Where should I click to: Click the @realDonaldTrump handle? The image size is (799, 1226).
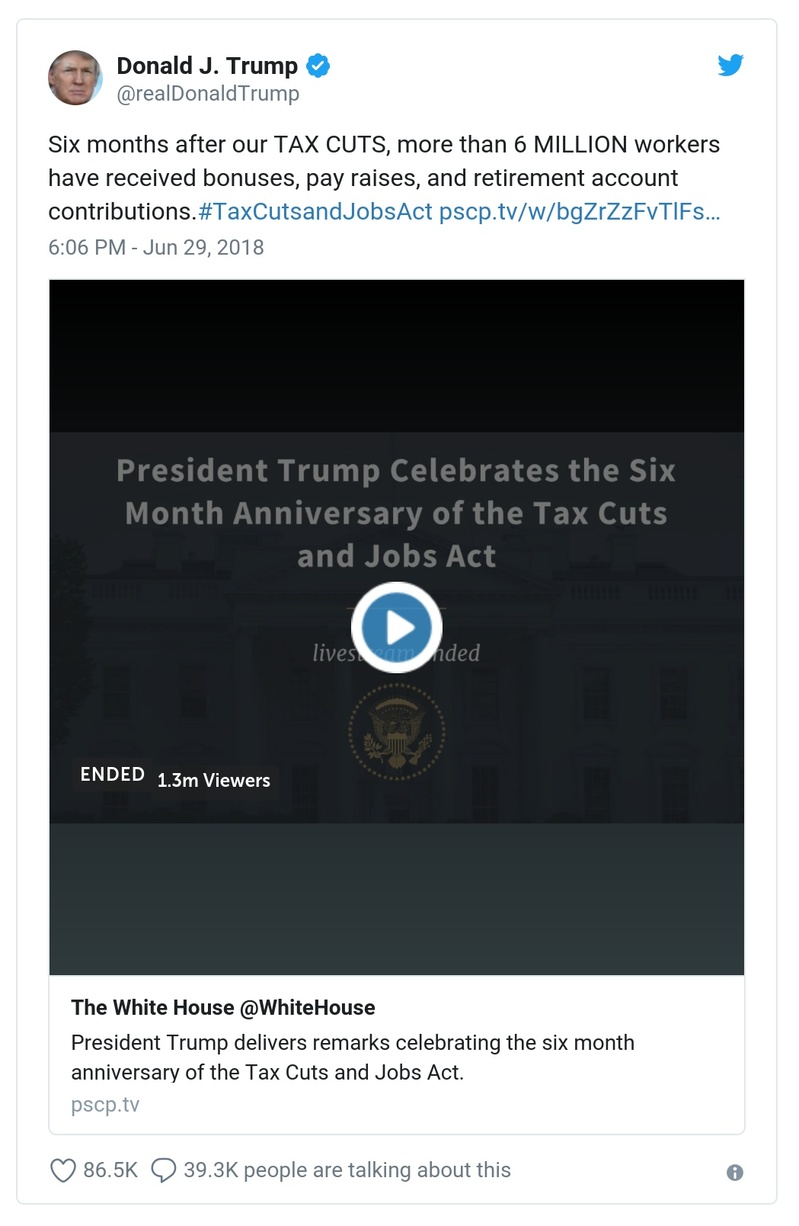206,93
